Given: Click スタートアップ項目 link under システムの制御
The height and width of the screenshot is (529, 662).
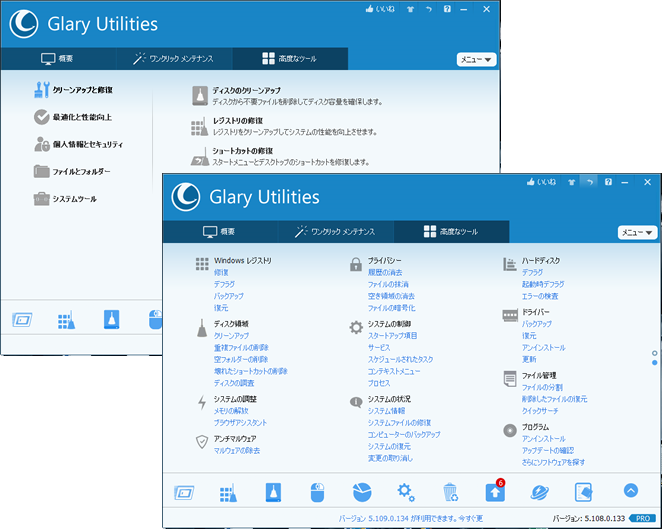Looking at the screenshot, I should pos(393,336).
